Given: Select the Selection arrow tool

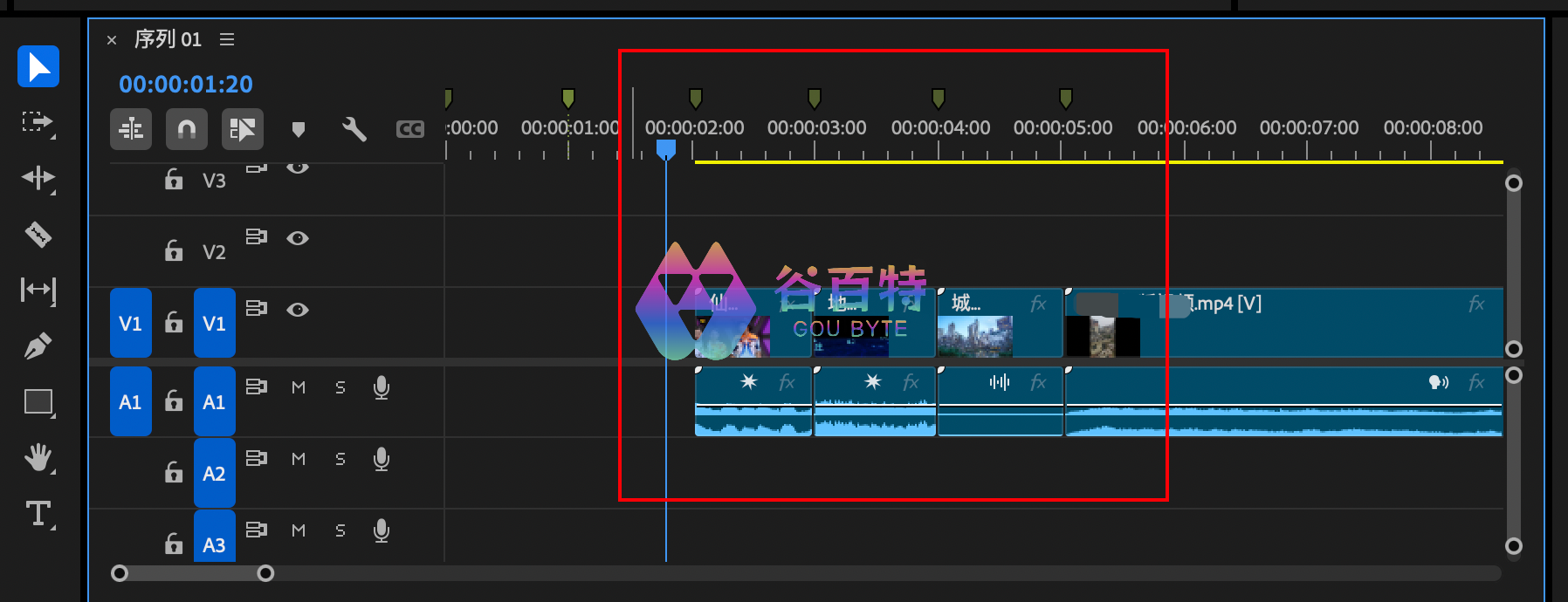Looking at the screenshot, I should point(38,66).
